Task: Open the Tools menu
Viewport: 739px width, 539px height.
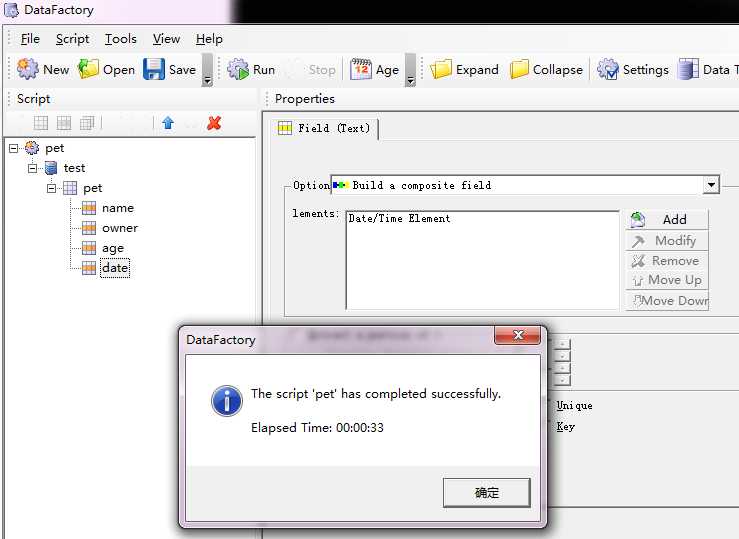Action: (121, 39)
